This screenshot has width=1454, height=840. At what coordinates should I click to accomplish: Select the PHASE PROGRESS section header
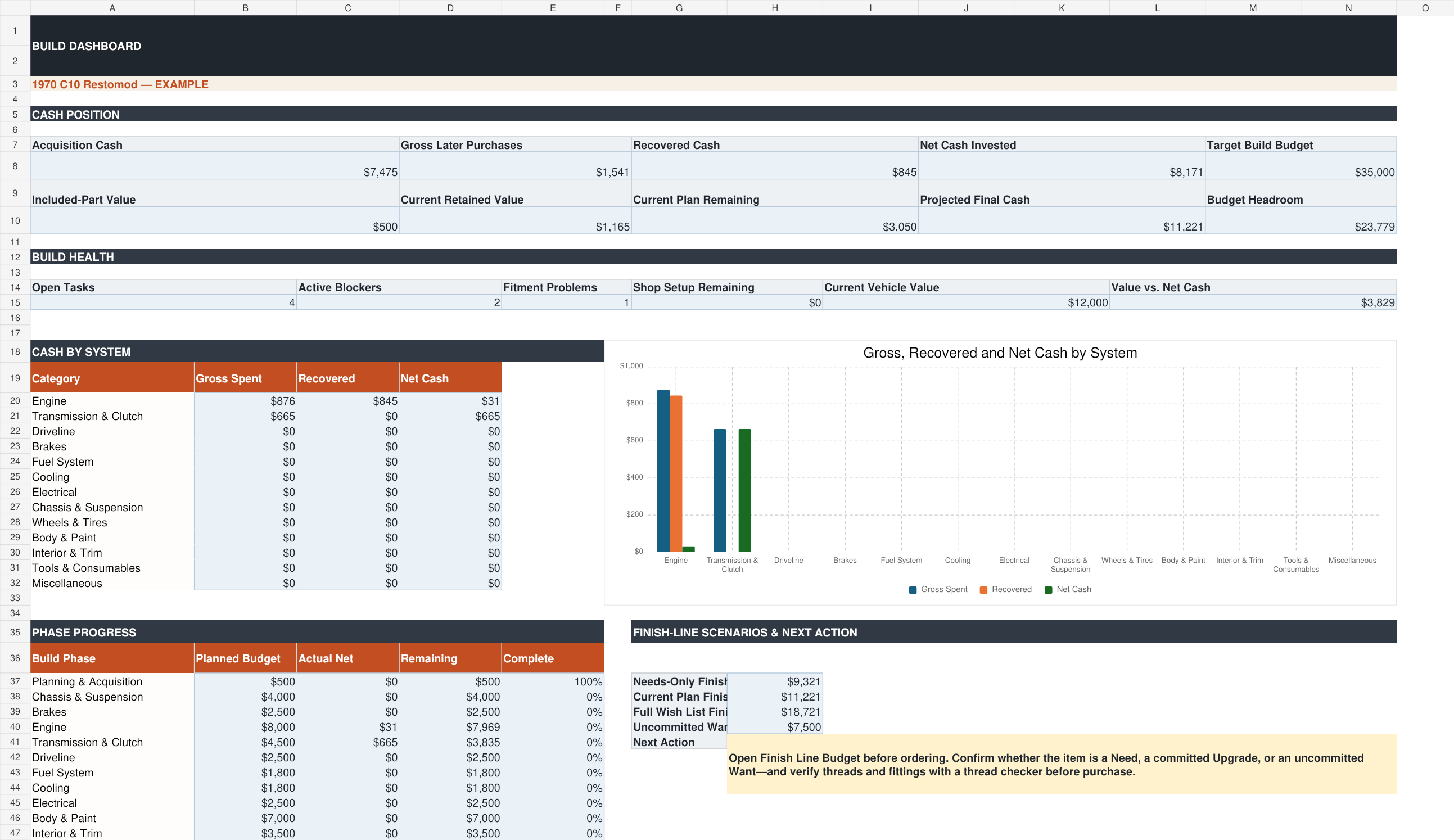(x=317, y=632)
